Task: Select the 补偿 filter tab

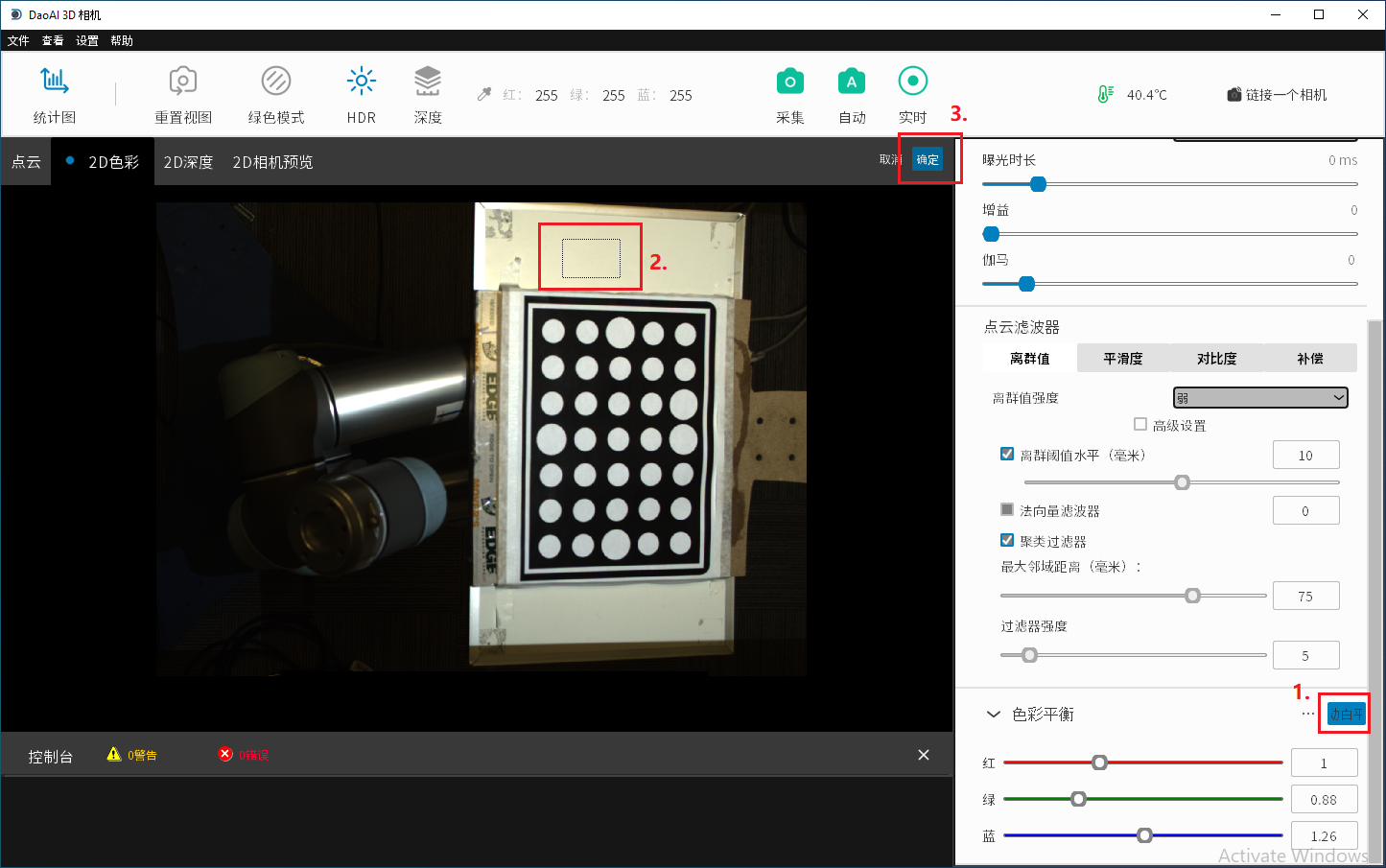Action: [1310, 358]
